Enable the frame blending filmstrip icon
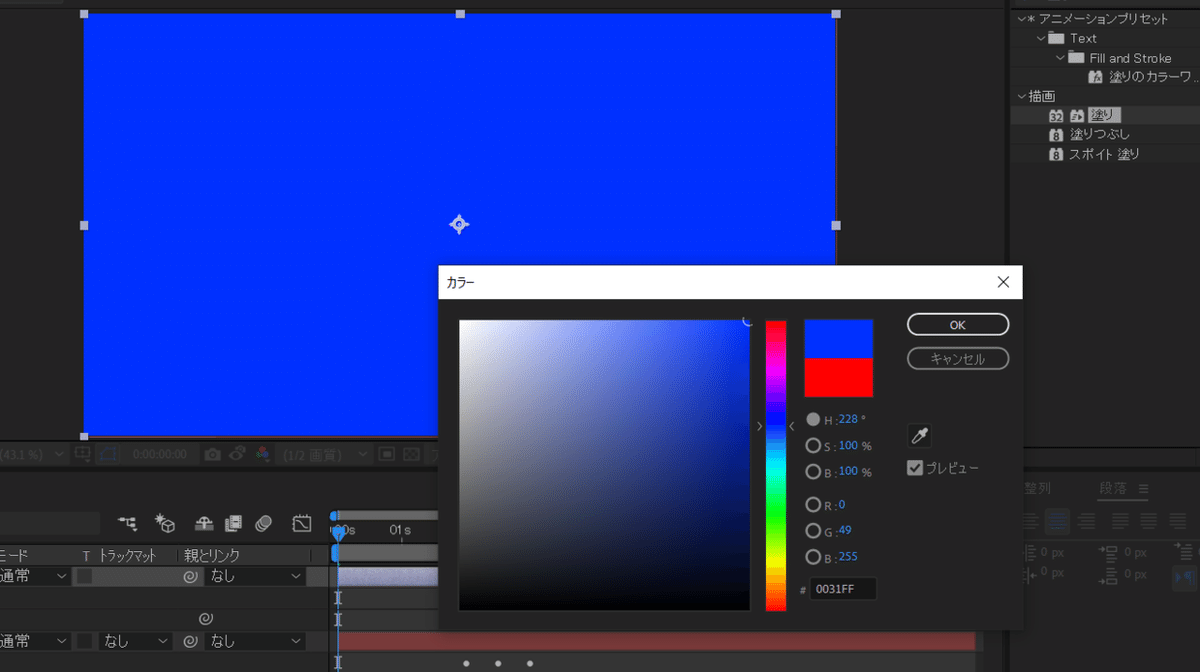The image size is (1200, 672). coord(233,522)
